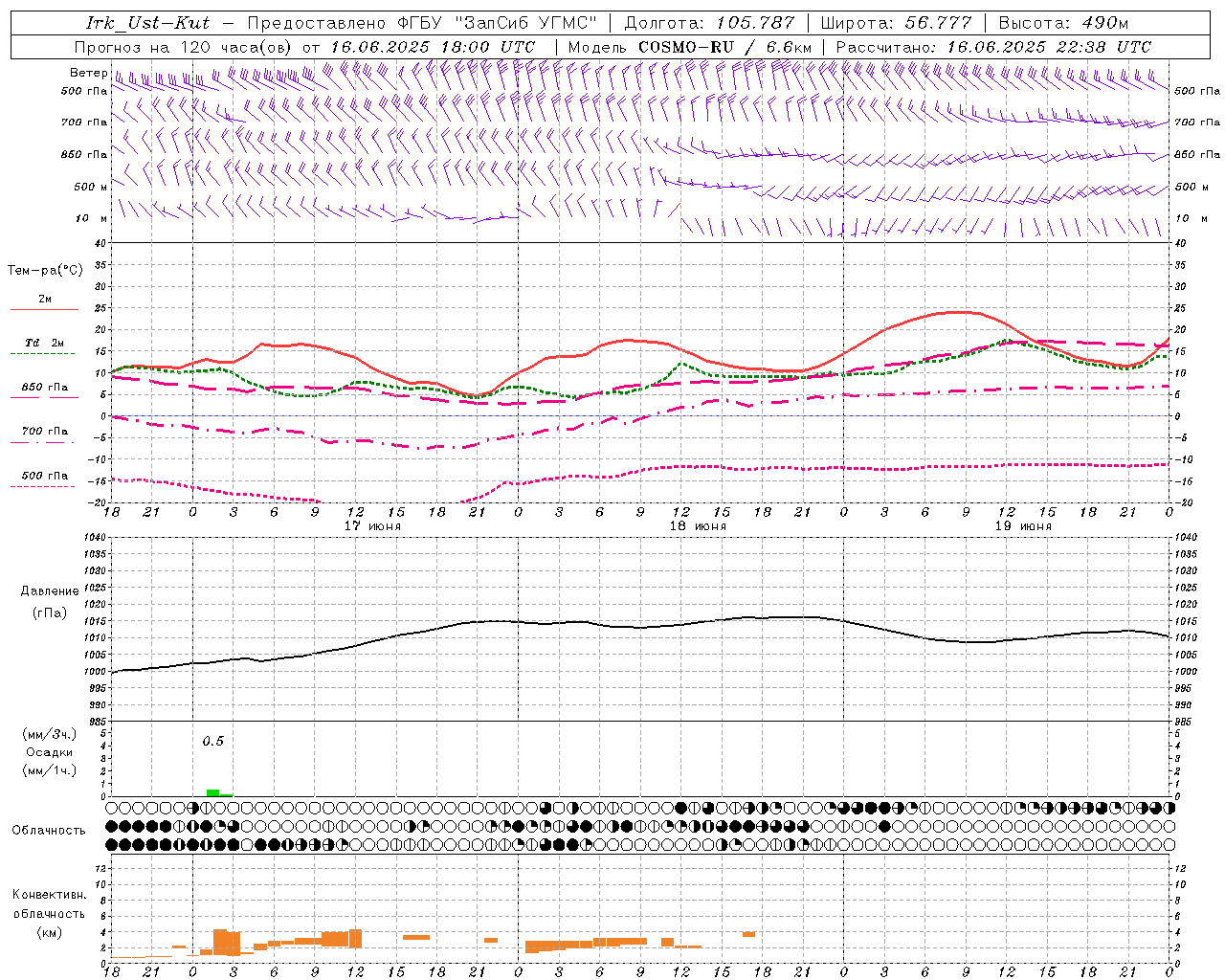Click the station name Irk_Ust-Kut
Viewport: 1225px width, 980px height.
(147, 23)
